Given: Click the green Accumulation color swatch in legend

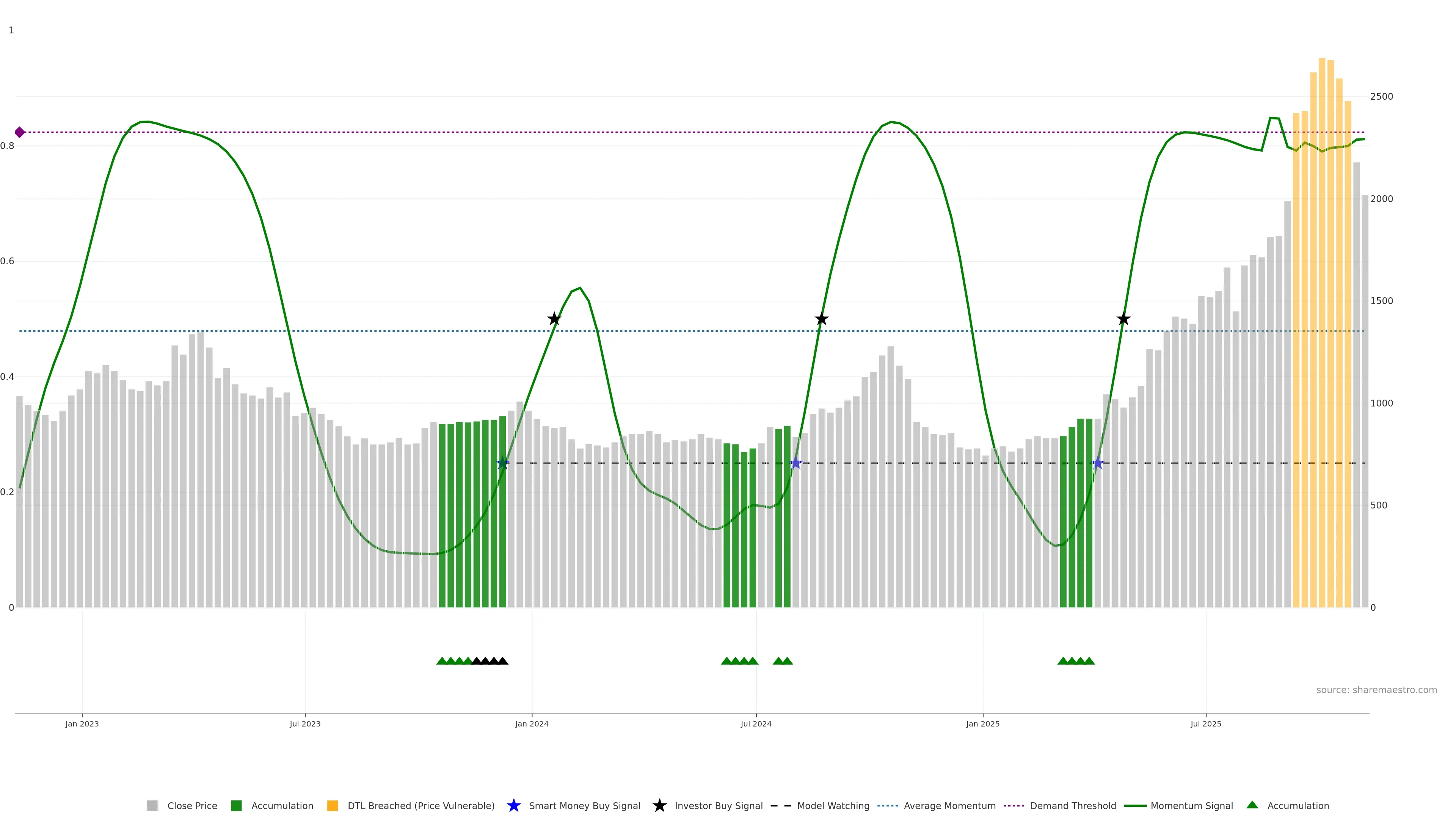Looking at the screenshot, I should (236, 805).
